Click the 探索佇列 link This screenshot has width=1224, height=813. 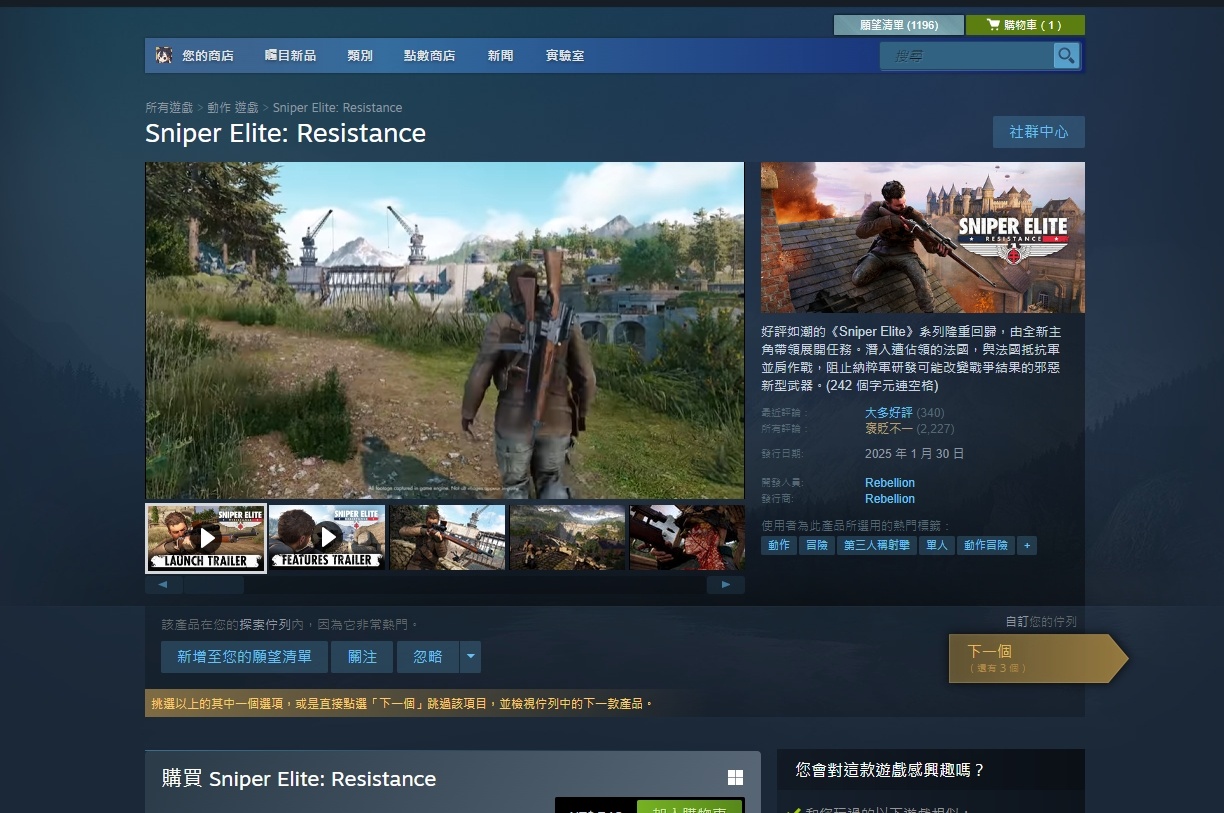pyautogui.click(x=265, y=624)
